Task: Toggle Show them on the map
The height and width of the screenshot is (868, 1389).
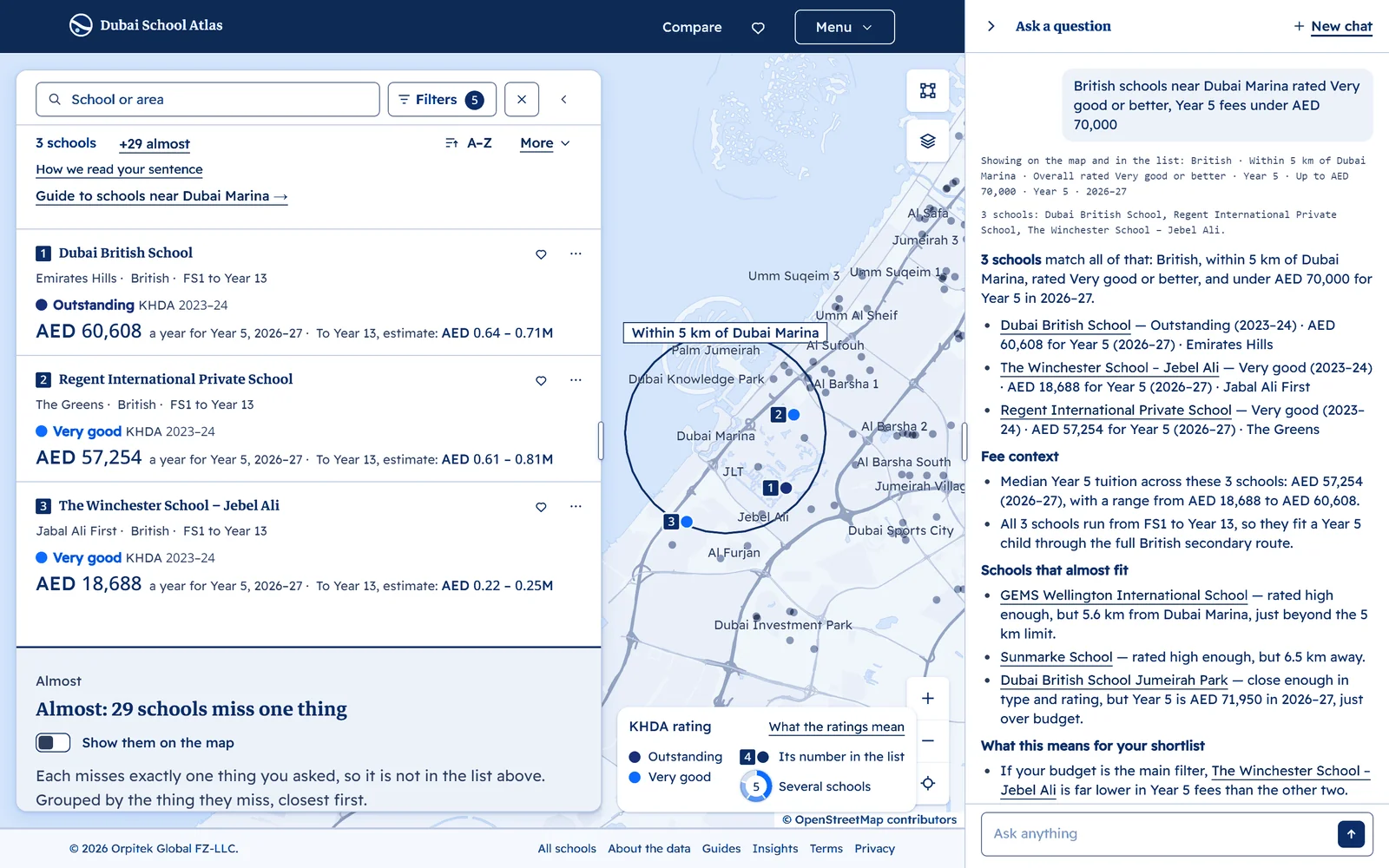Action: tap(53, 743)
